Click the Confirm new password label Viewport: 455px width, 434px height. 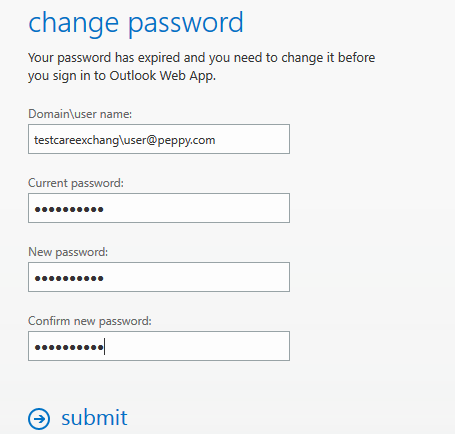(x=90, y=321)
